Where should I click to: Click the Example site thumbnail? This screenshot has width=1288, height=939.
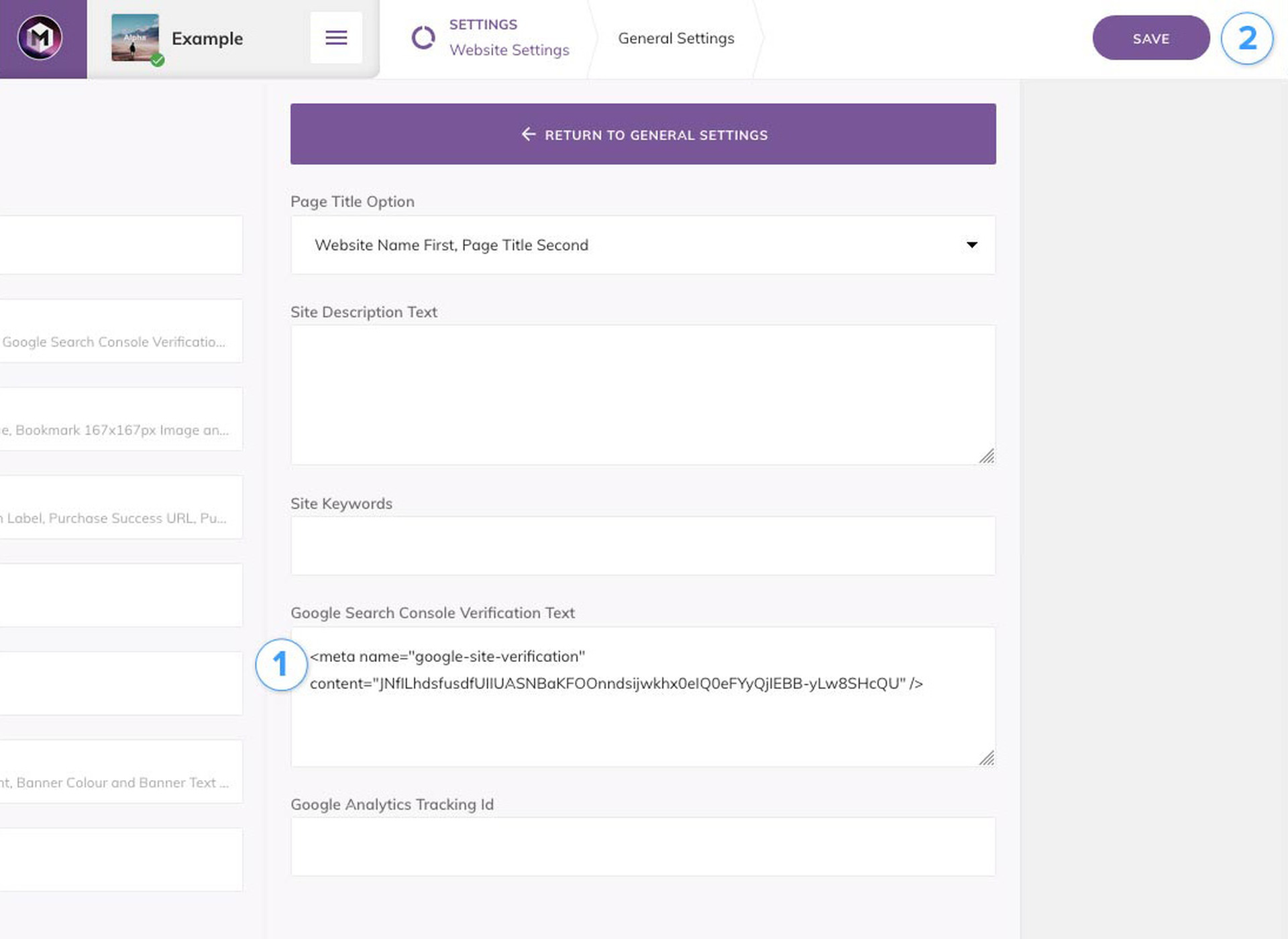135,38
